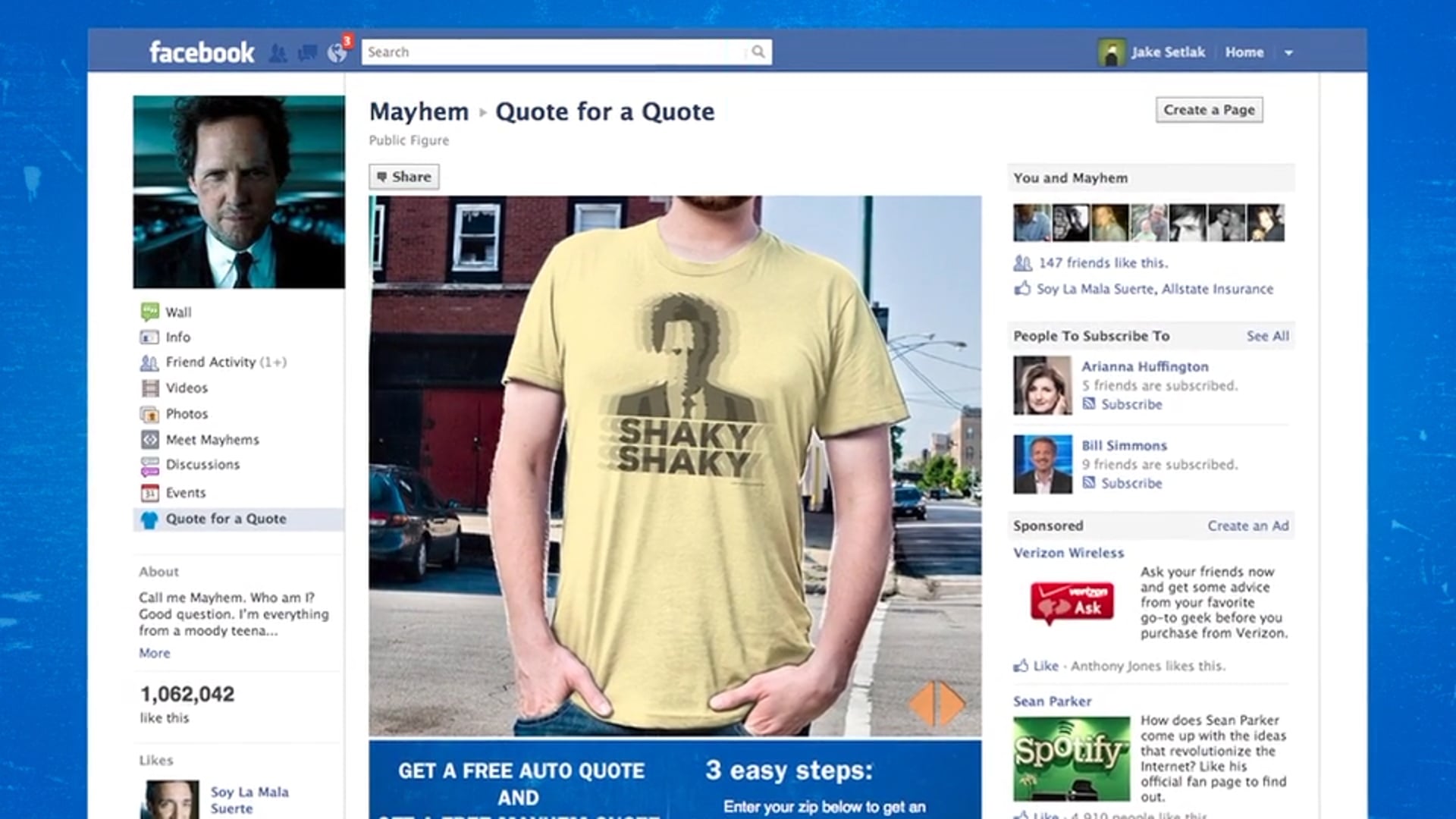Click the Wall speech bubble icon
Image resolution: width=1456 pixels, height=819 pixels.
click(149, 312)
